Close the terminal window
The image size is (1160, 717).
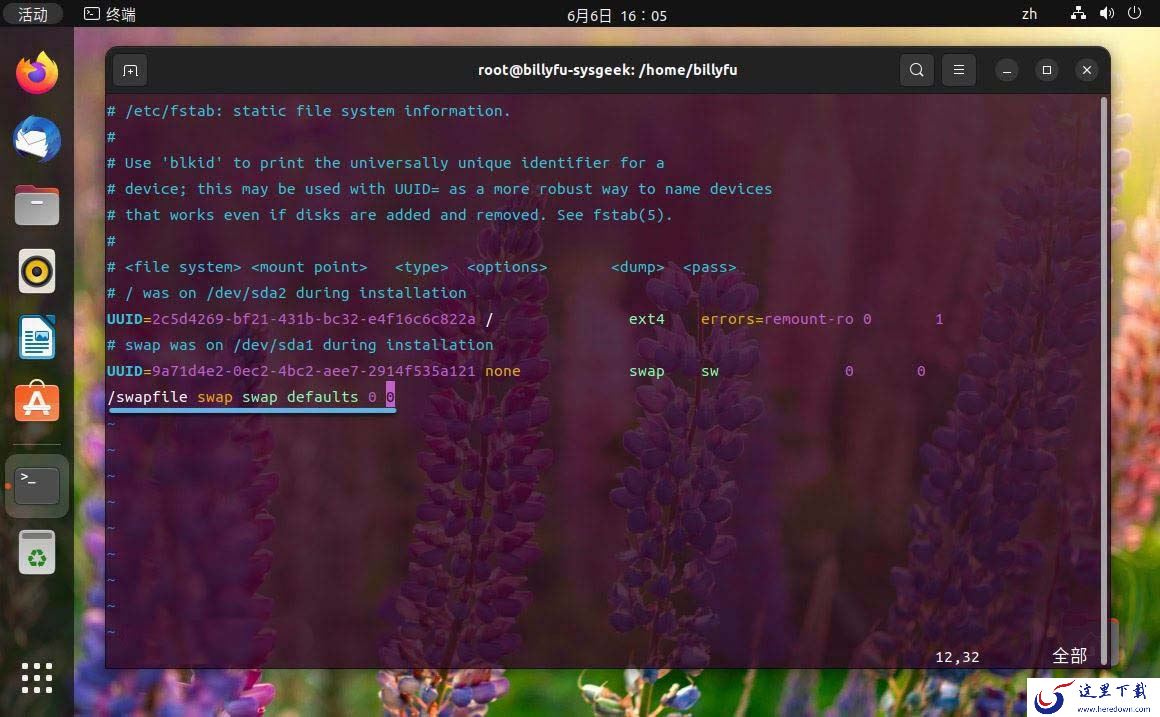point(1087,70)
